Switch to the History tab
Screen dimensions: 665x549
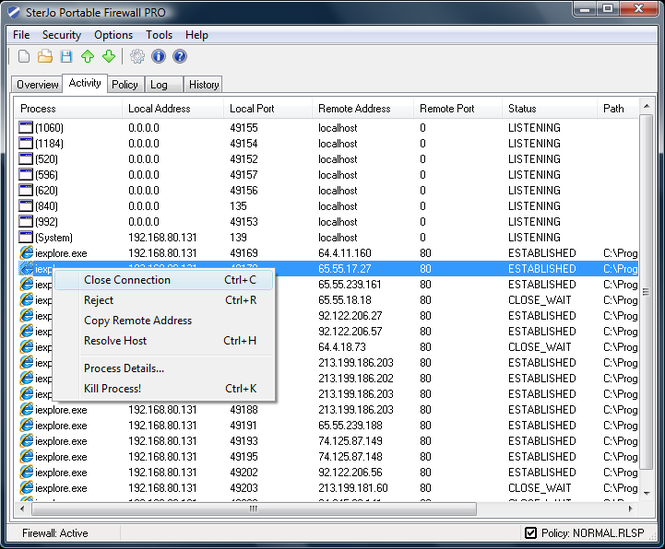[204, 85]
